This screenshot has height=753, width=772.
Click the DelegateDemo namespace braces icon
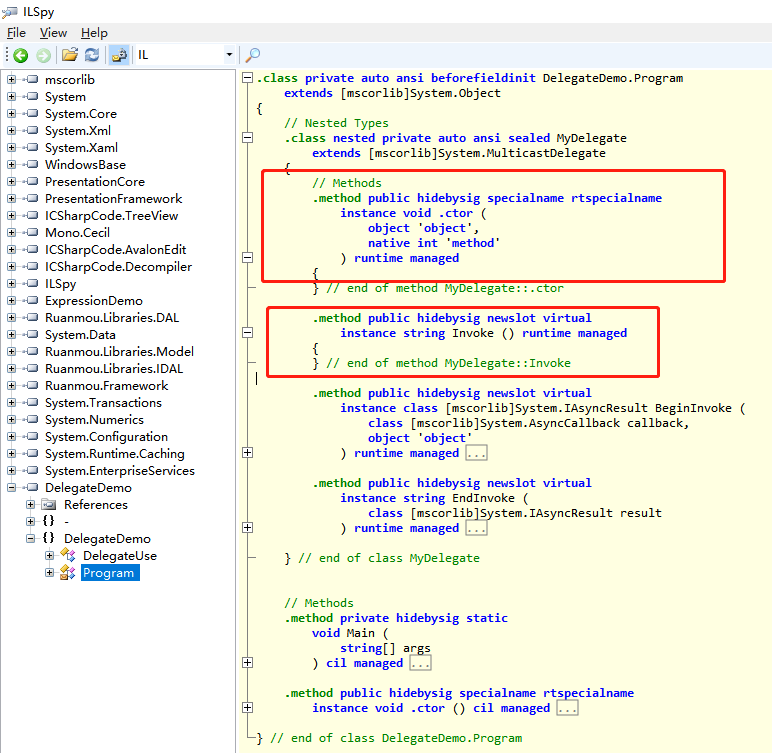click(x=48, y=538)
